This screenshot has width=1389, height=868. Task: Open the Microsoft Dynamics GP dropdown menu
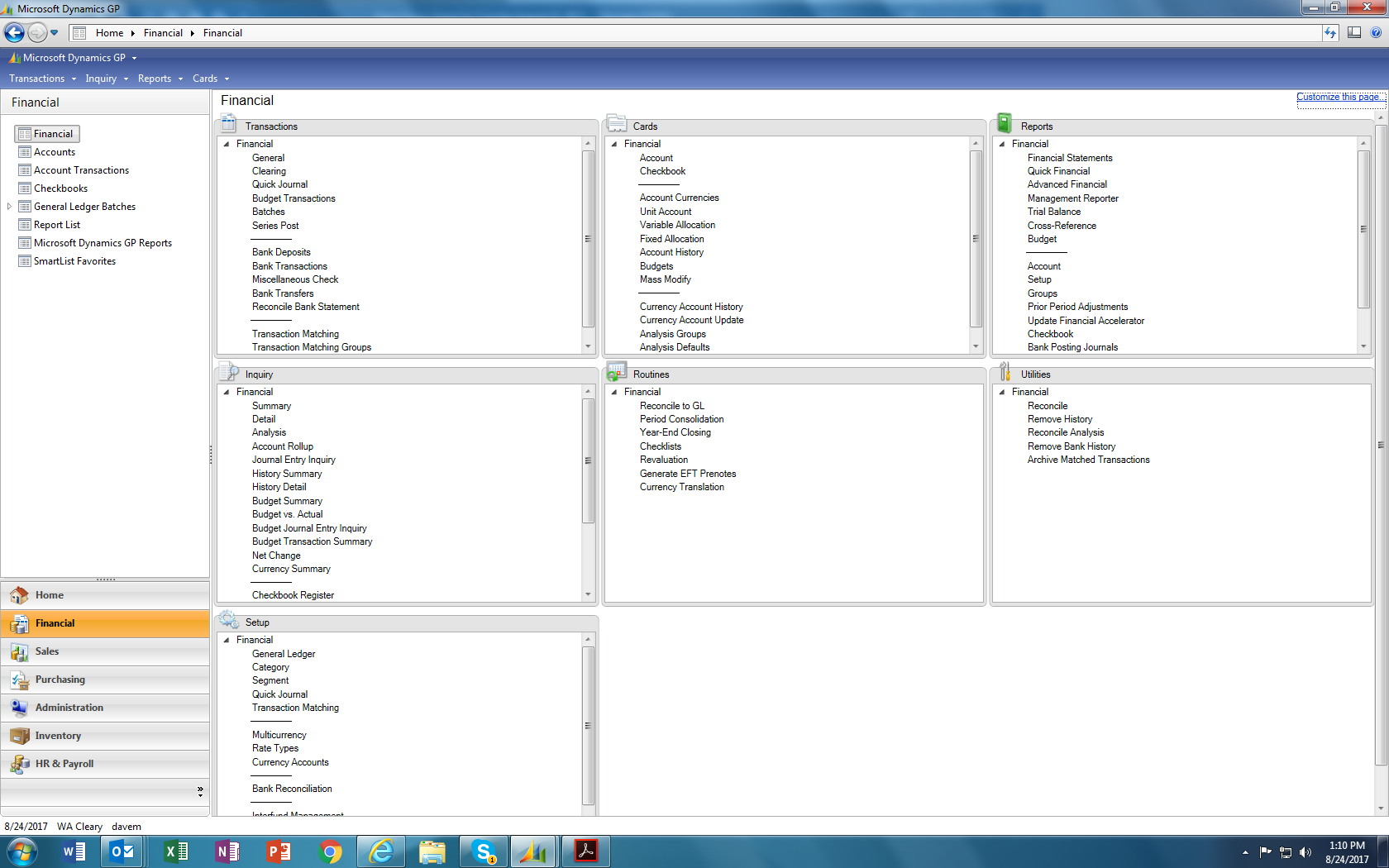(x=73, y=58)
